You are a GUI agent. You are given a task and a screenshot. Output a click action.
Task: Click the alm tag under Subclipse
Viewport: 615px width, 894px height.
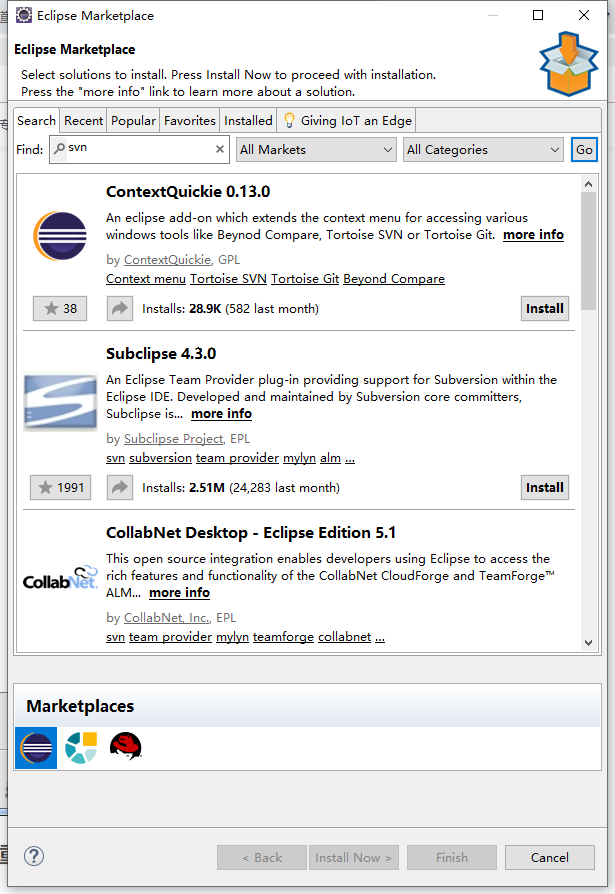pyautogui.click(x=331, y=458)
